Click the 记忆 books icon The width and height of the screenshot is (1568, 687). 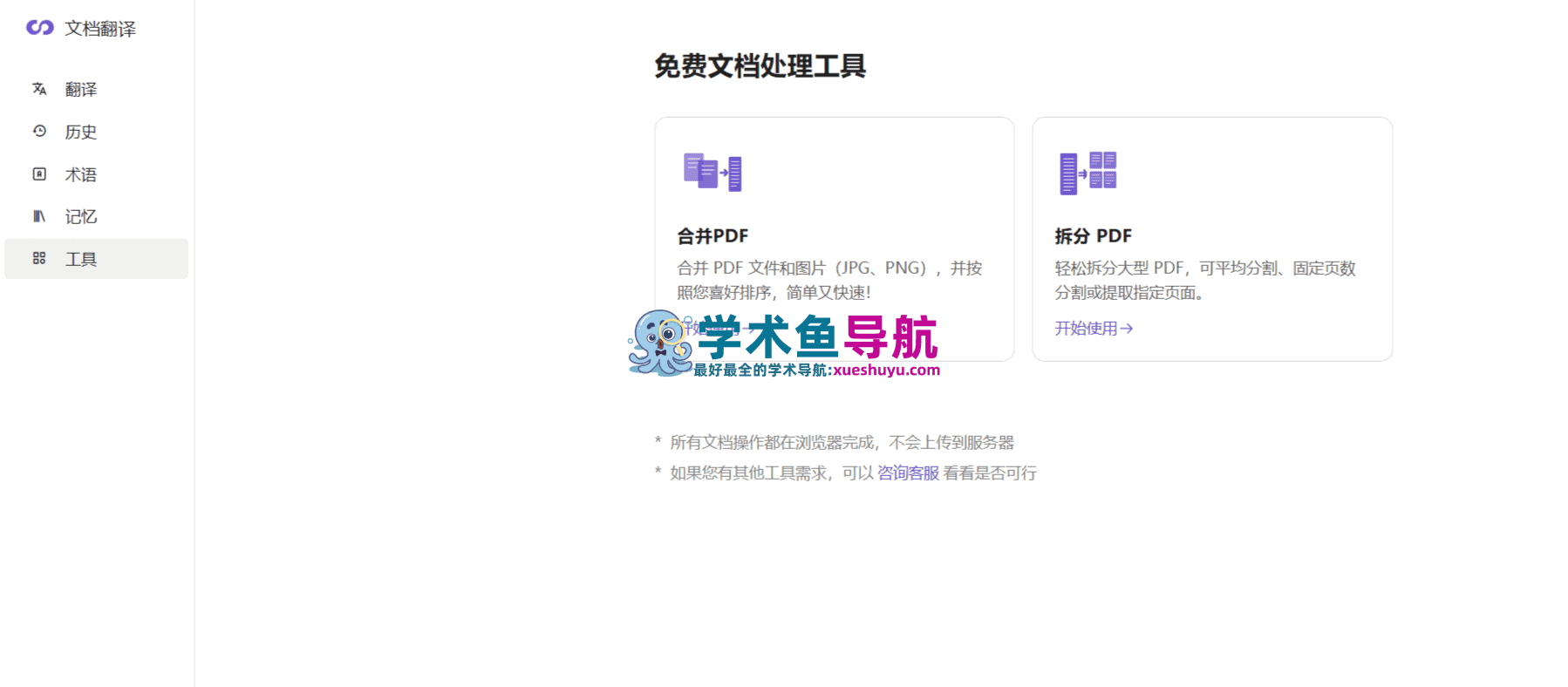coord(39,216)
